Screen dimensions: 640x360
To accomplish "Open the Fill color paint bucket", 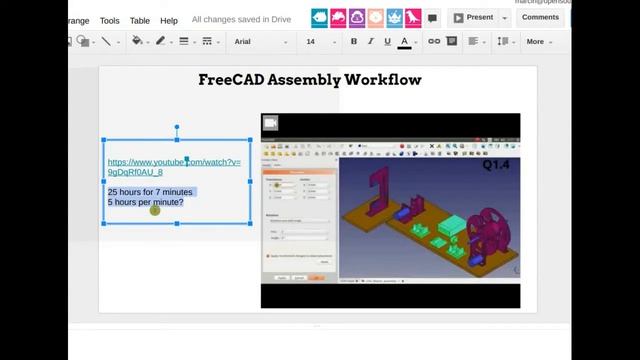I will [137, 40].
